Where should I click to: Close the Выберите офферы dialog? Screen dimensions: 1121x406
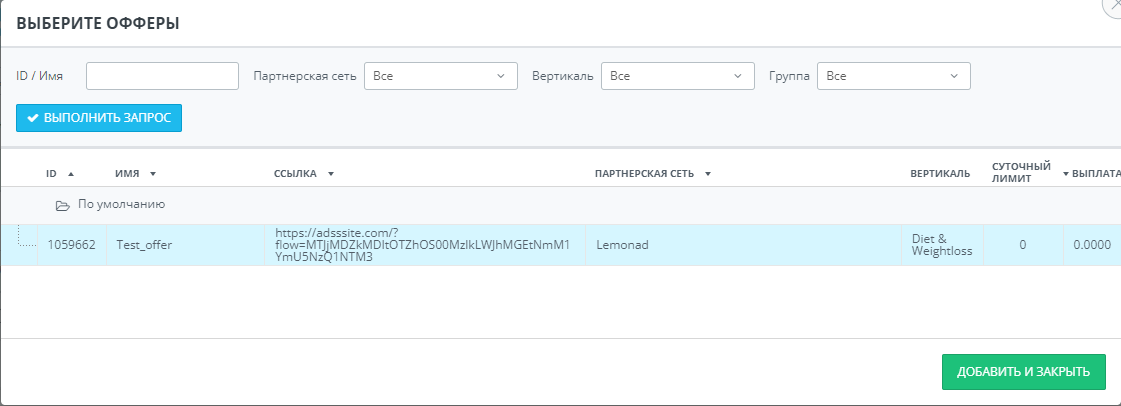click(x=1113, y=6)
